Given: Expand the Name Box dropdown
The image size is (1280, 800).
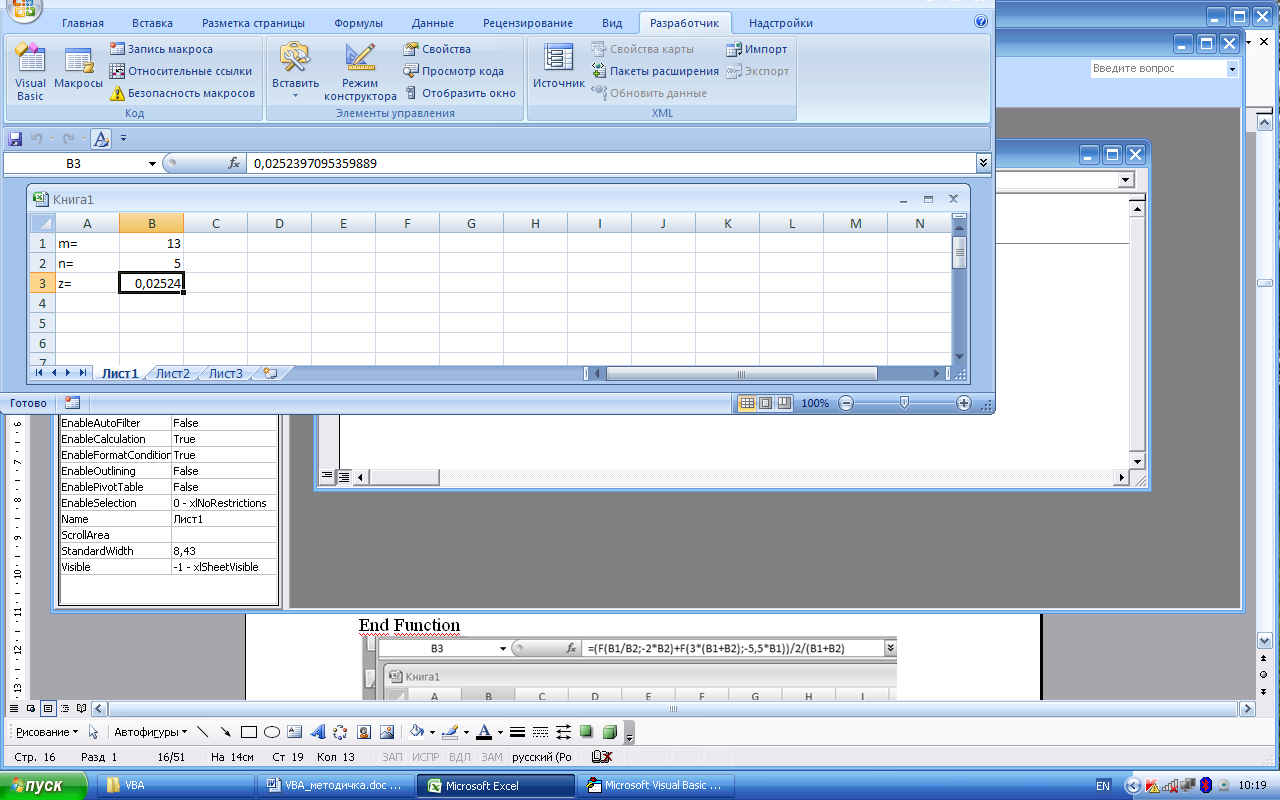Looking at the screenshot, I should coord(152,163).
